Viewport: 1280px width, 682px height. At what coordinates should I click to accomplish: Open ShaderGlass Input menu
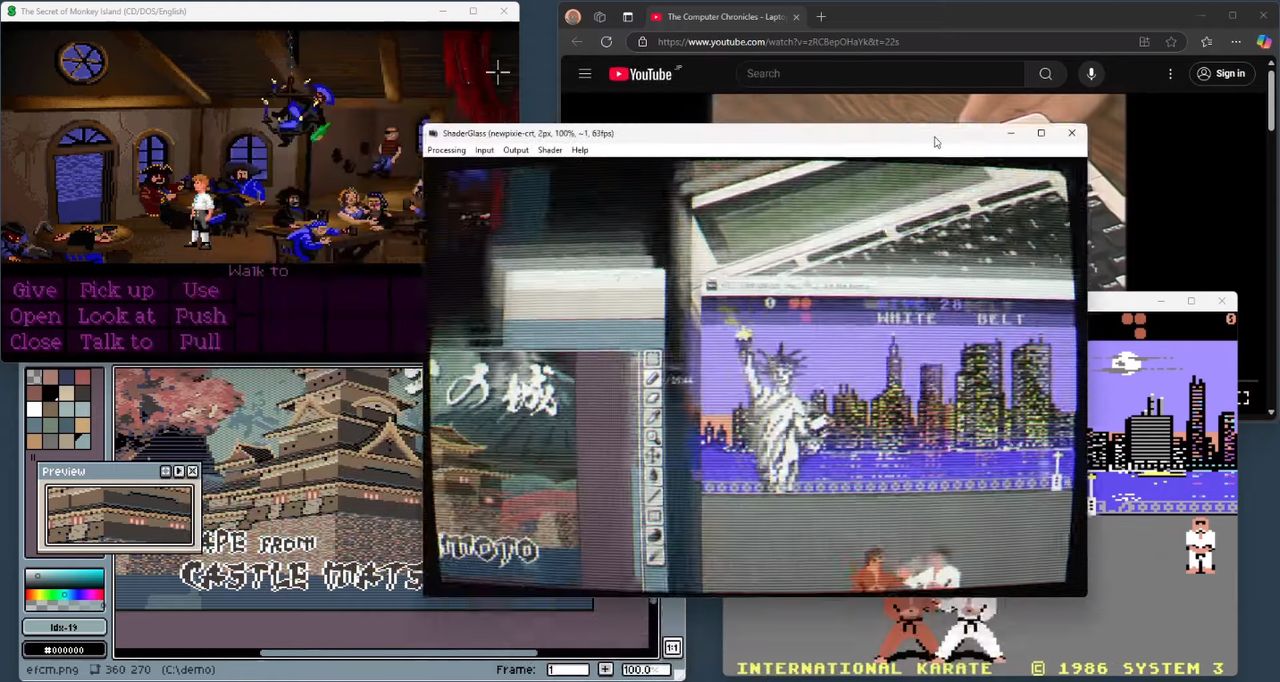pos(484,150)
